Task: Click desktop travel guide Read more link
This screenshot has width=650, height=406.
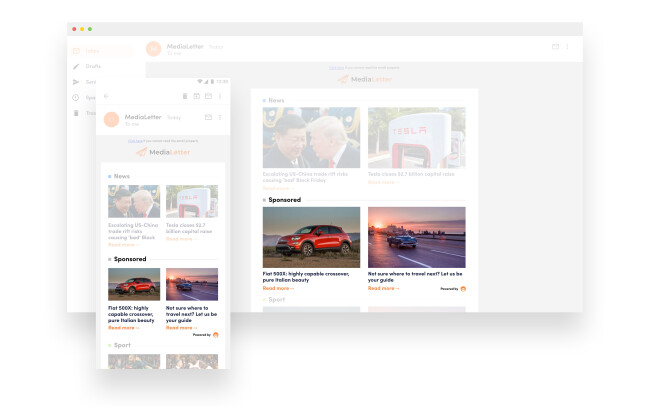Action: 383,288
